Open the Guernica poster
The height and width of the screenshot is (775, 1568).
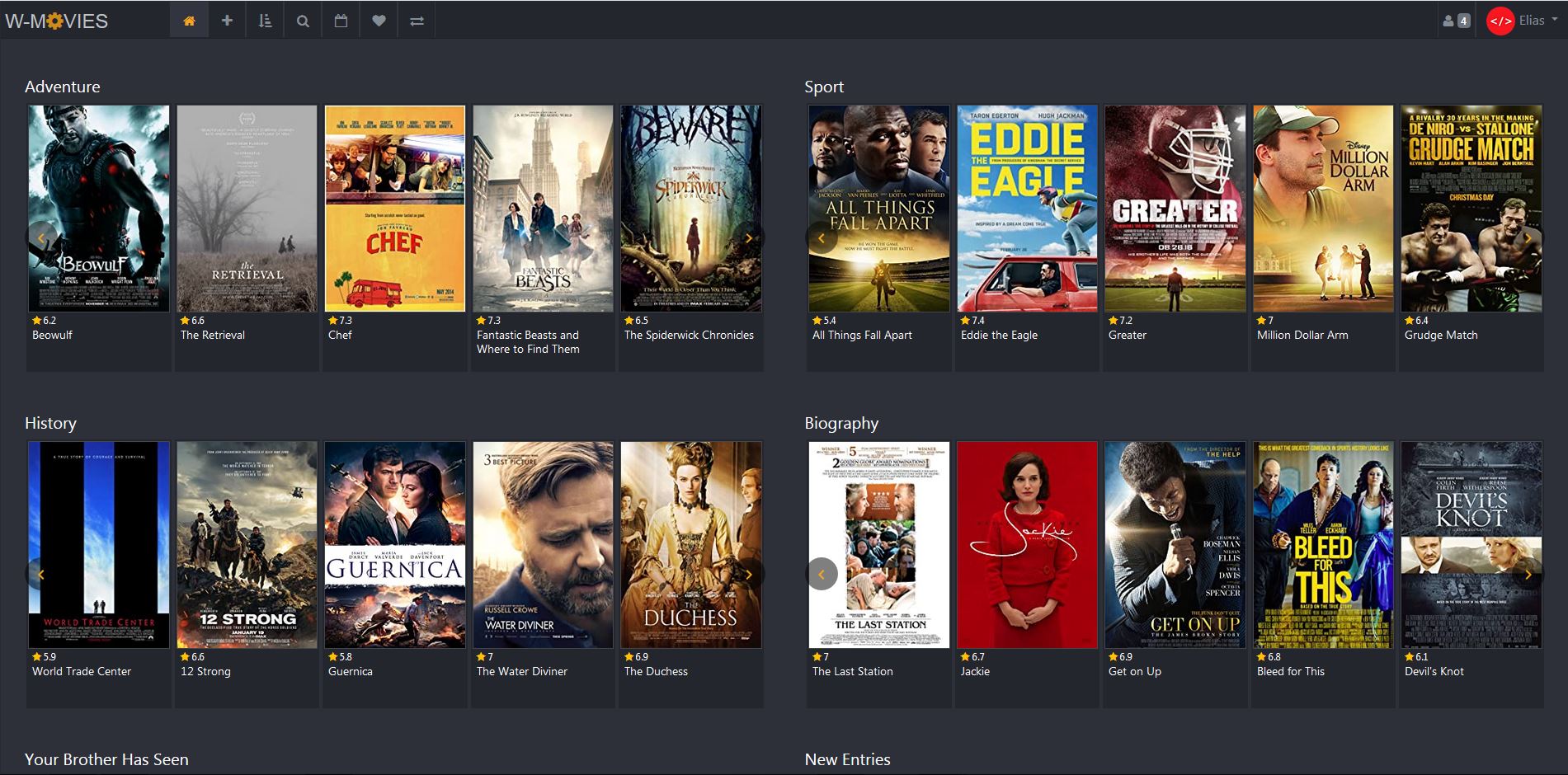[395, 545]
